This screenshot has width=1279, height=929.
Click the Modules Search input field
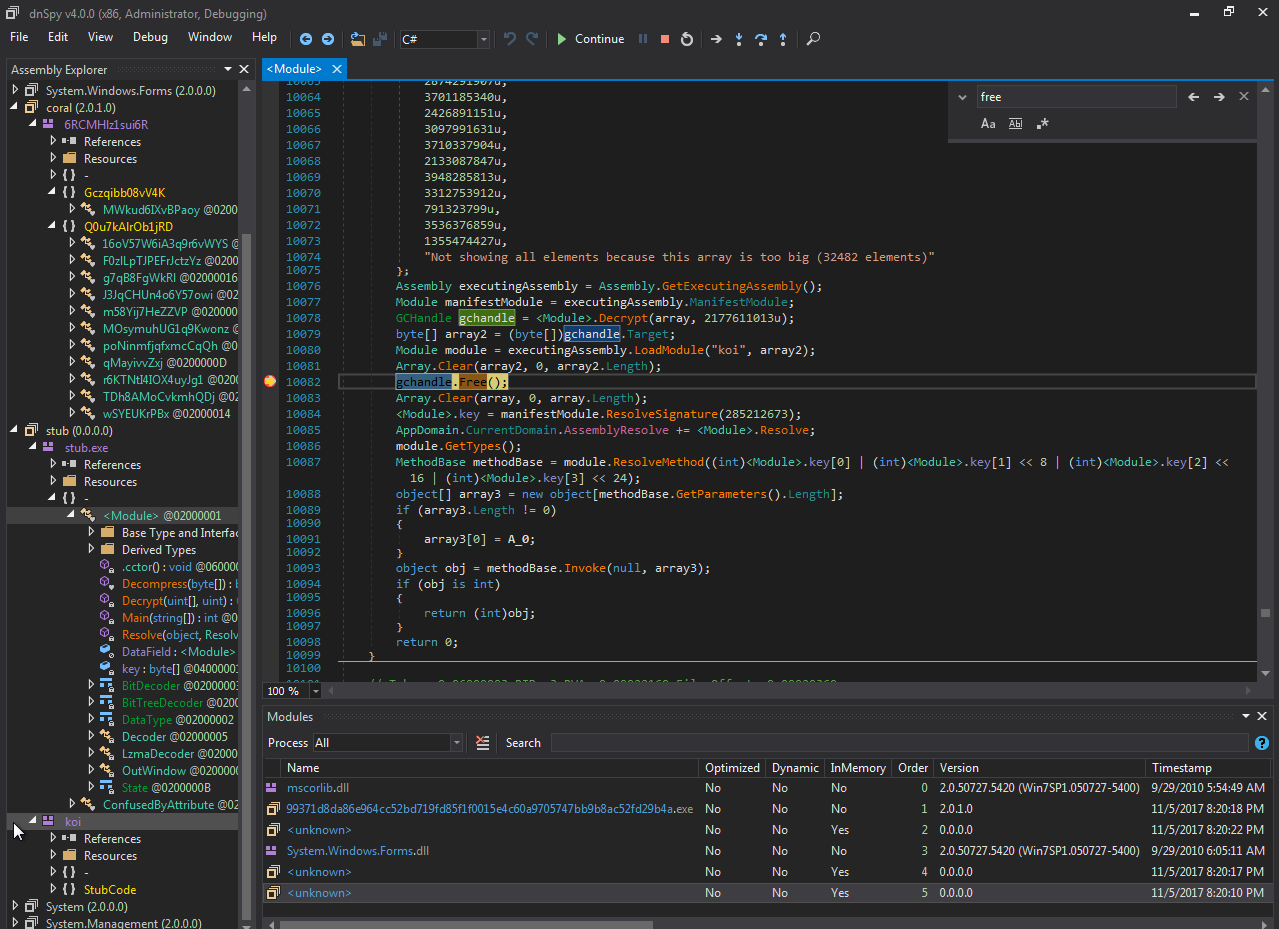click(898, 743)
